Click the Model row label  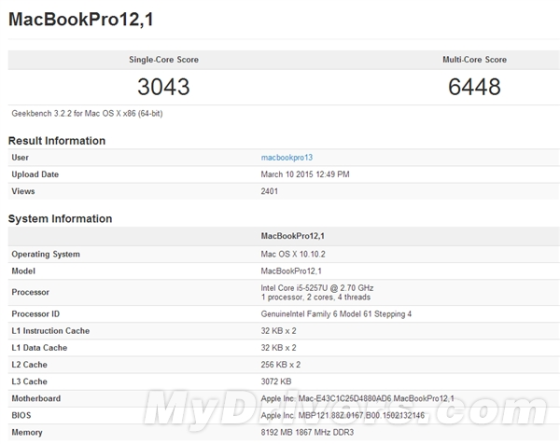click(23, 271)
